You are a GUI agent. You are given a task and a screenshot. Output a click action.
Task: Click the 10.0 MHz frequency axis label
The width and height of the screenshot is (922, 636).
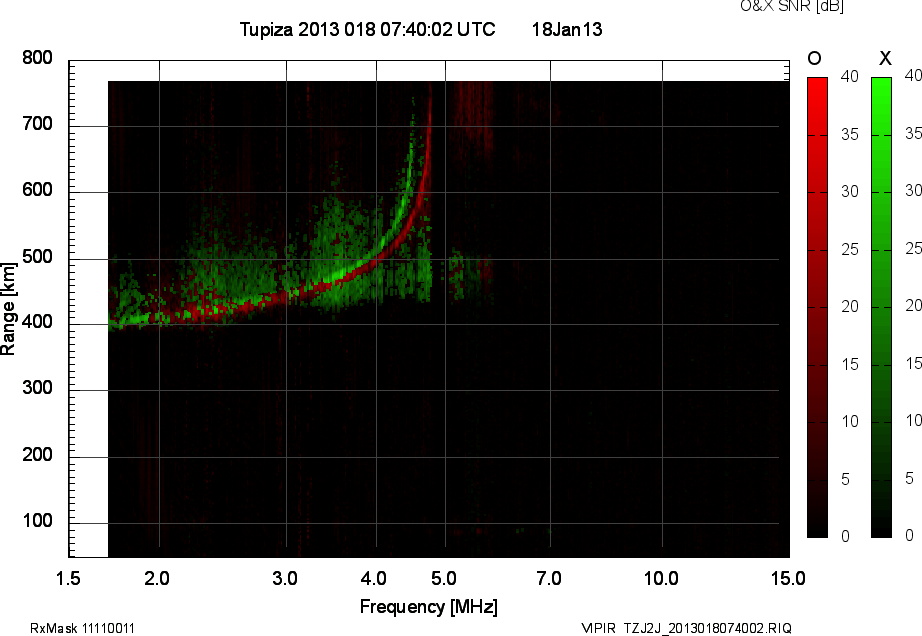(x=661, y=578)
